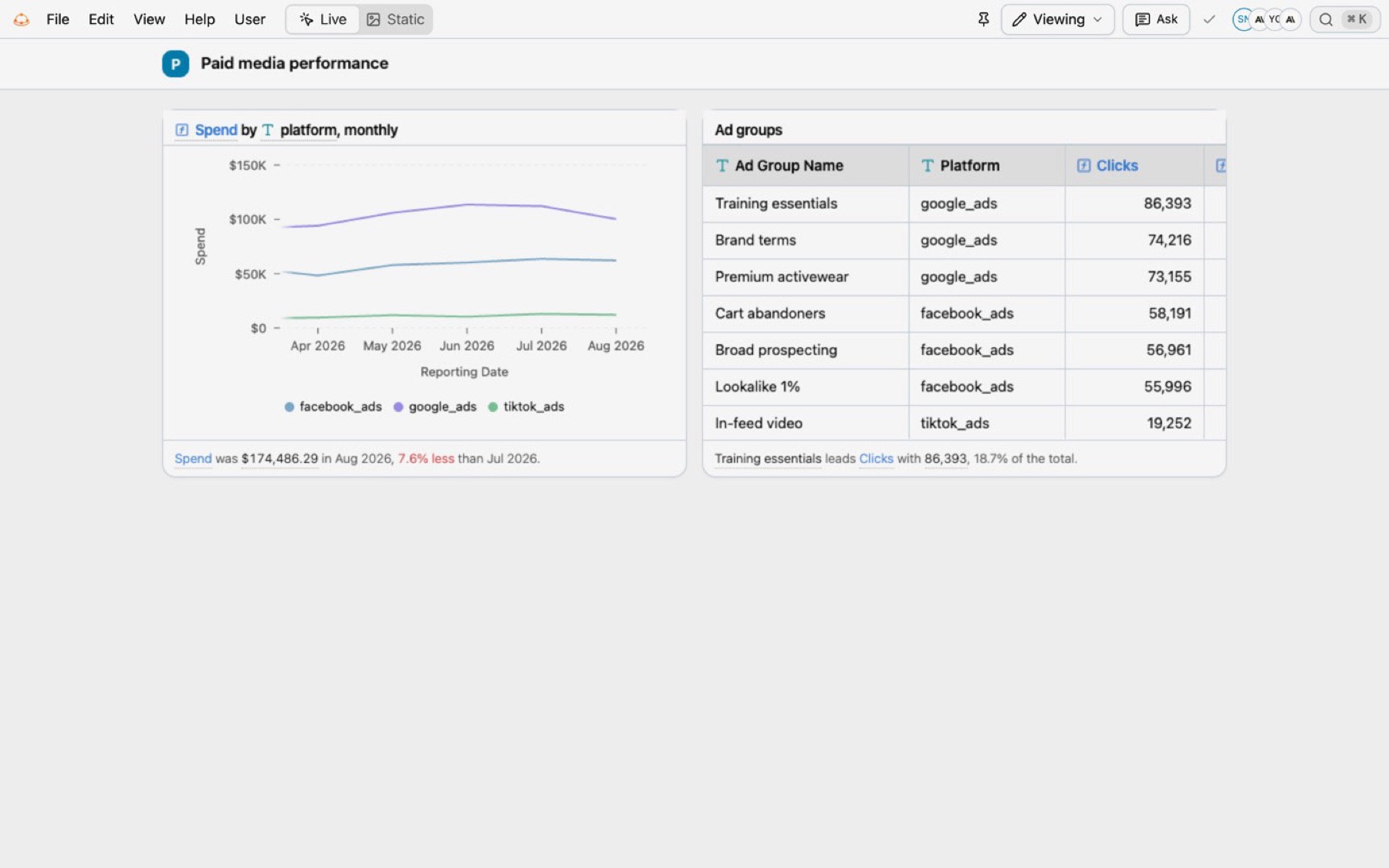The width and height of the screenshot is (1389, 868).
Task: Click the Spend link in chart title
Action: 216,130
